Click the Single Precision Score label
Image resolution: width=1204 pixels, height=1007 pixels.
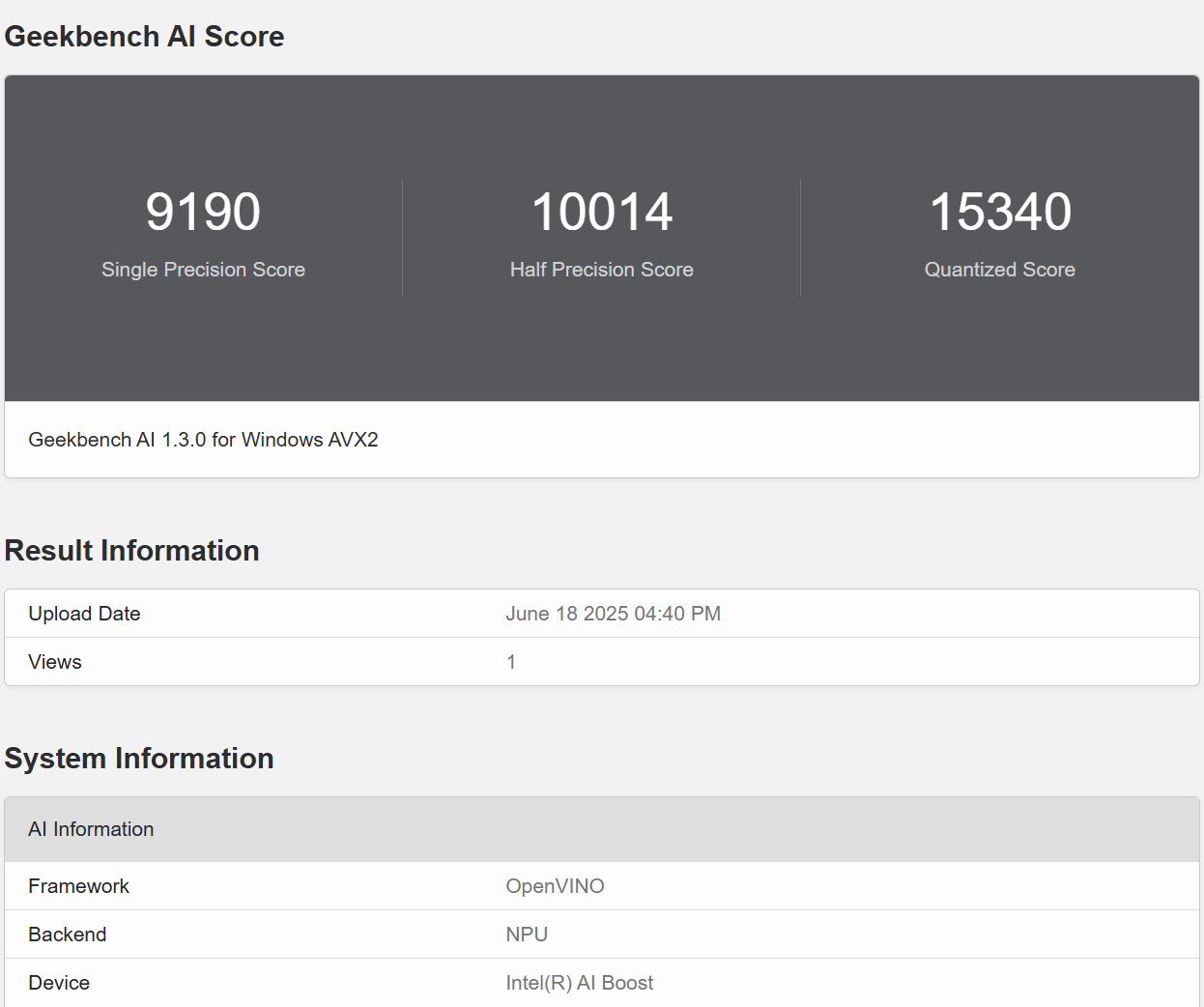tap(203, 270)
